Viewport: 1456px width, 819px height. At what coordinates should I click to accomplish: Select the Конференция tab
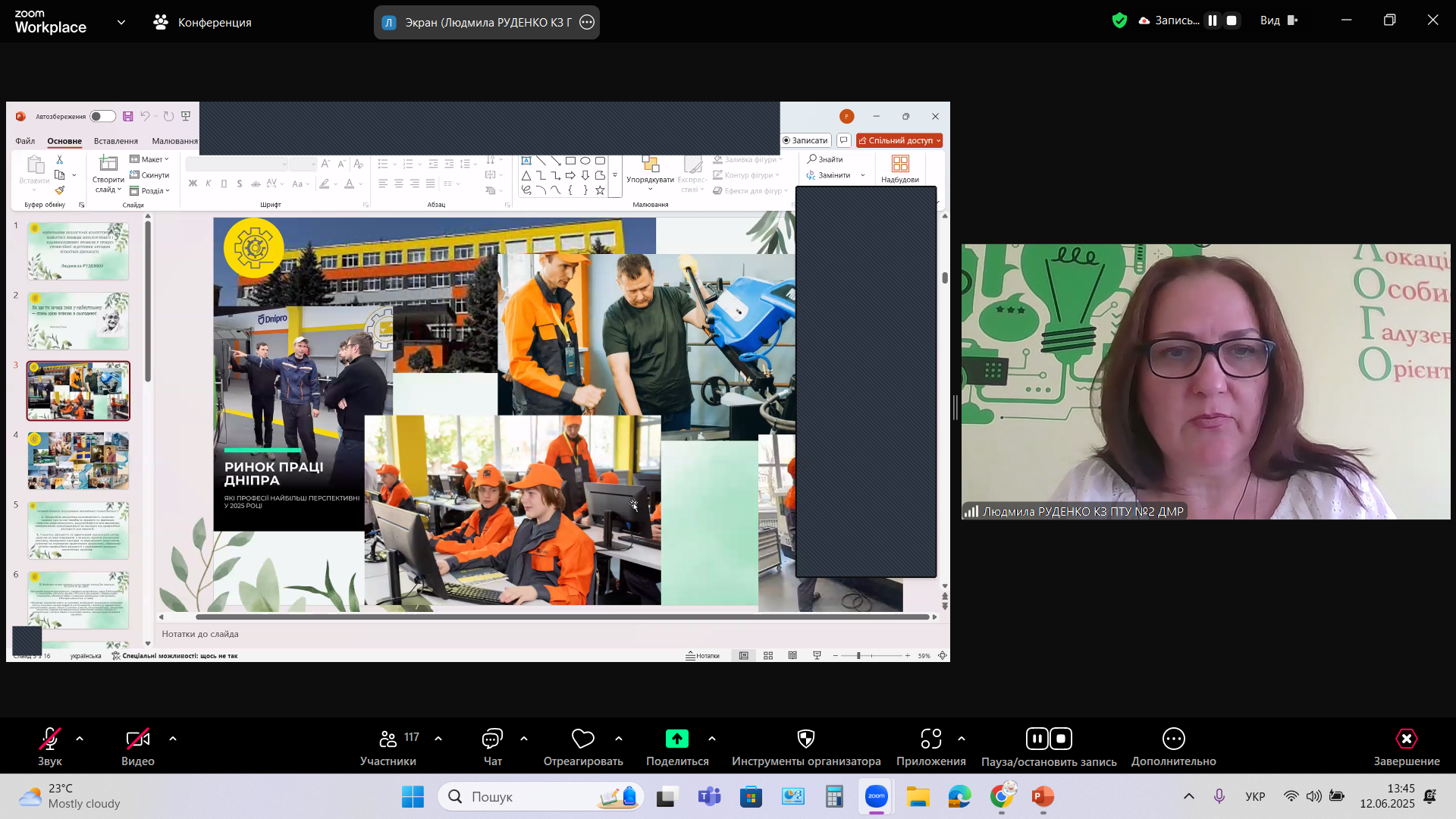click(x=202, y=22)
